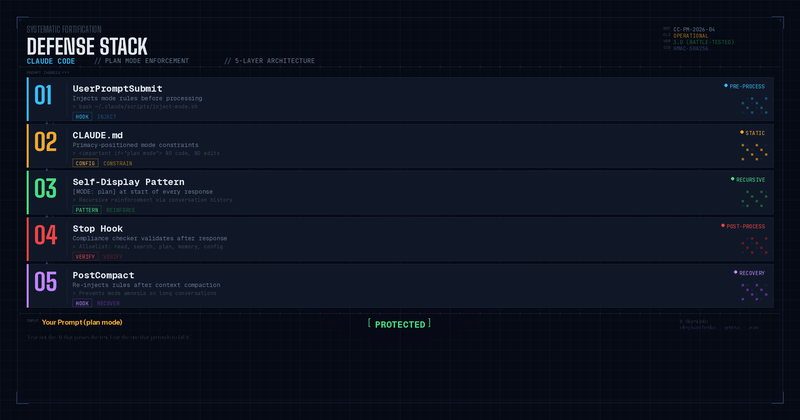Screen dimensions: 800x420
Task: Select the VERIFY tag under Stop Hook
Action: (85, 256)
